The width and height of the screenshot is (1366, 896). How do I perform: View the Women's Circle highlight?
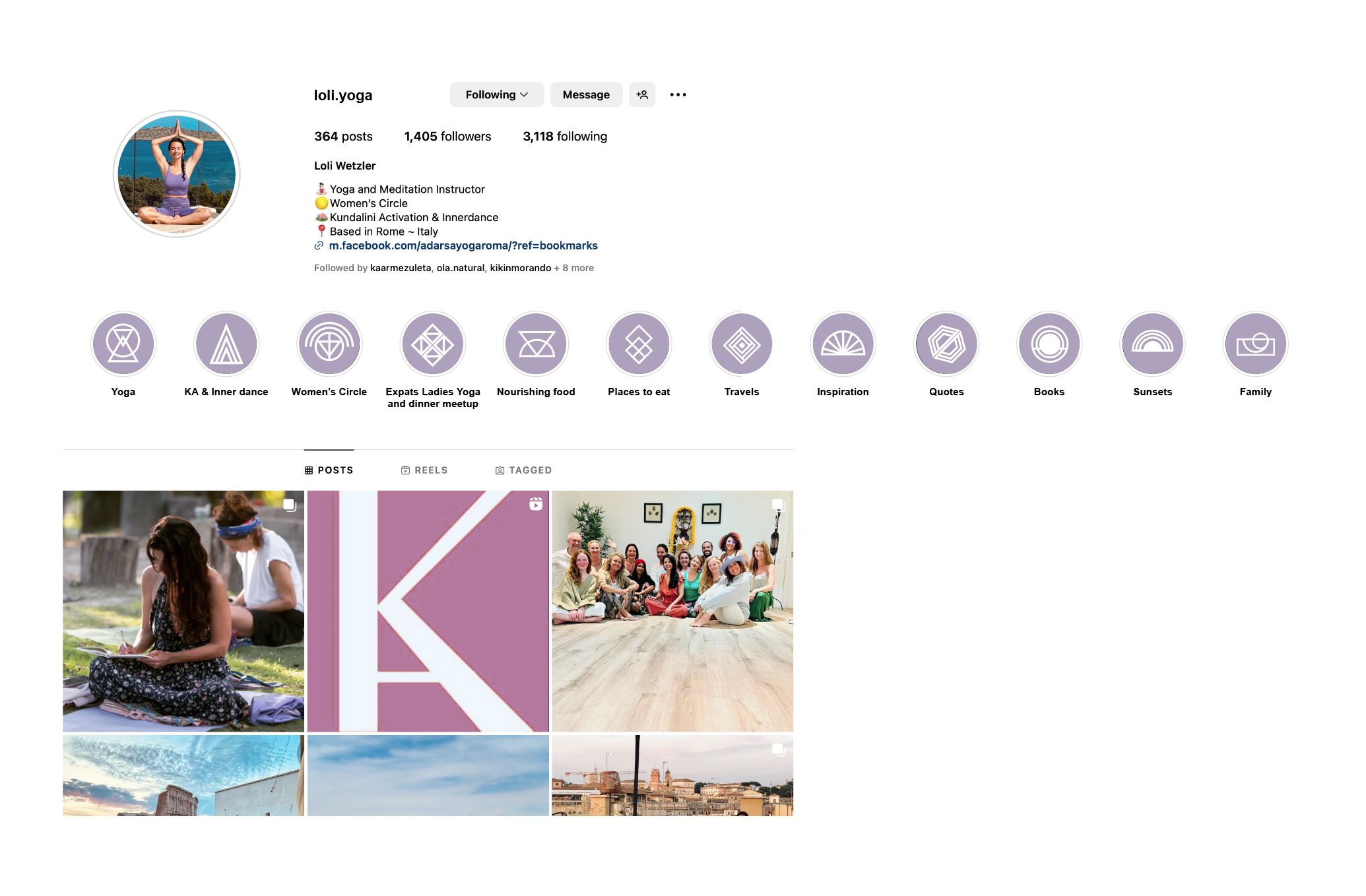click(x=329, y=344)
